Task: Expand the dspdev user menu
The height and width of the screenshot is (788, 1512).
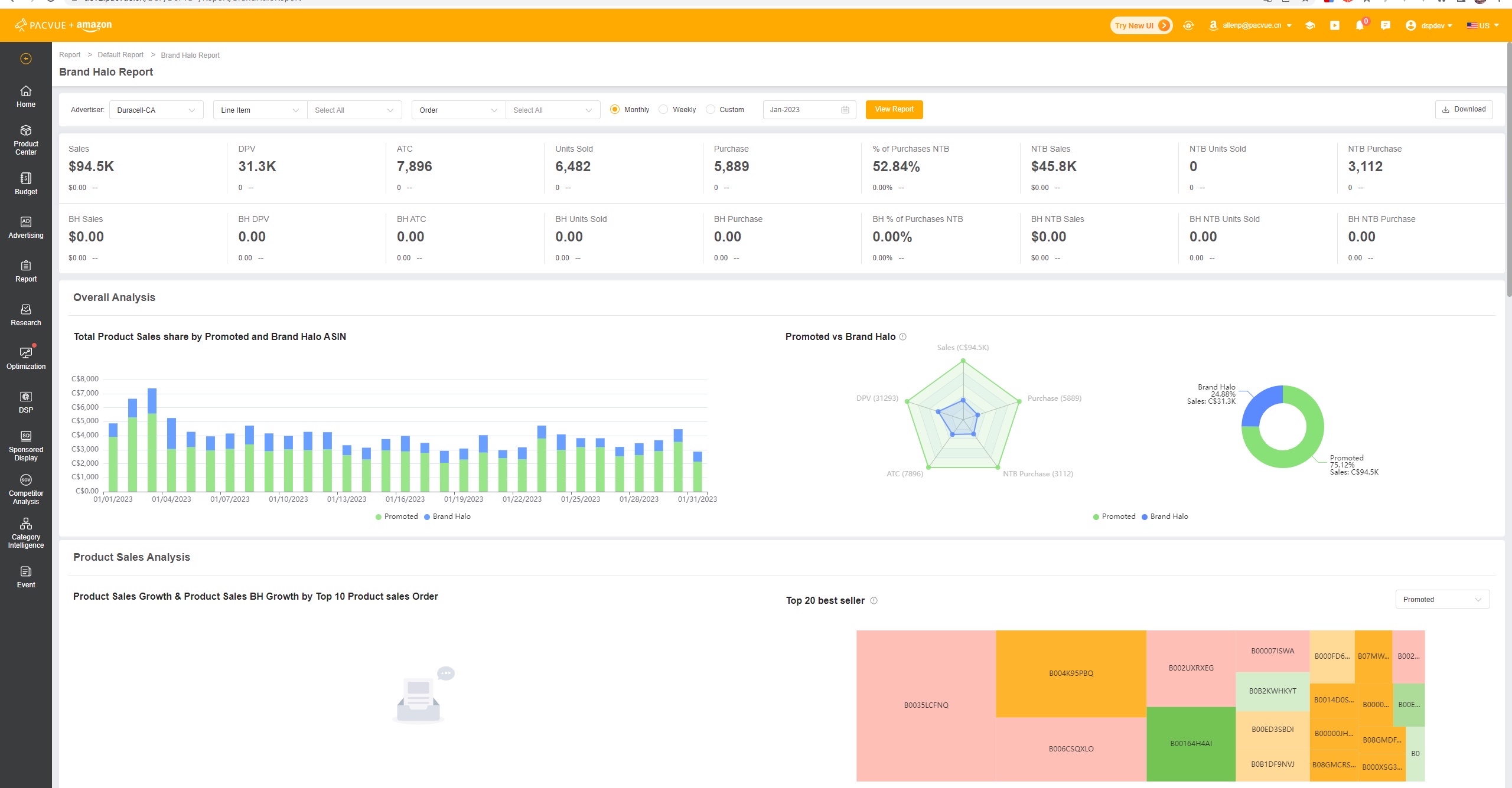Action: [x=1429, y=25]
